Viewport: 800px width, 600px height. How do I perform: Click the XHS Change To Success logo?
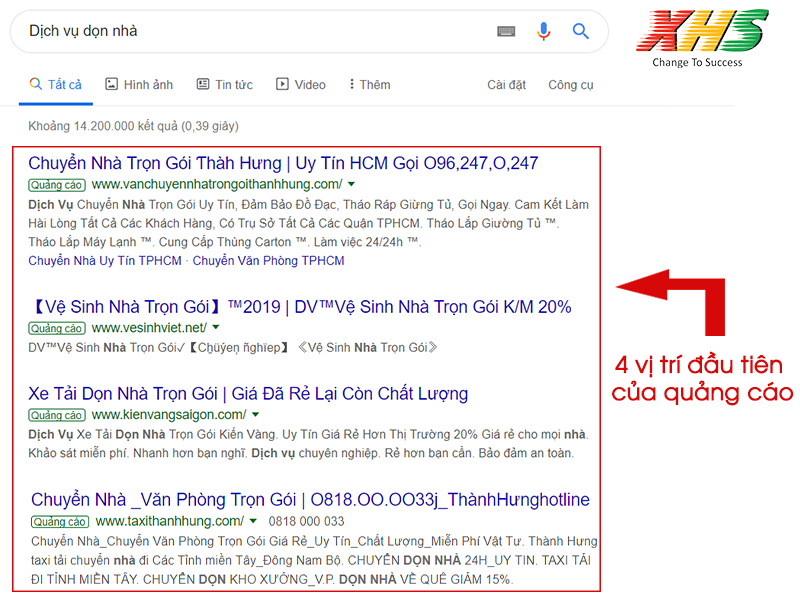702,38
